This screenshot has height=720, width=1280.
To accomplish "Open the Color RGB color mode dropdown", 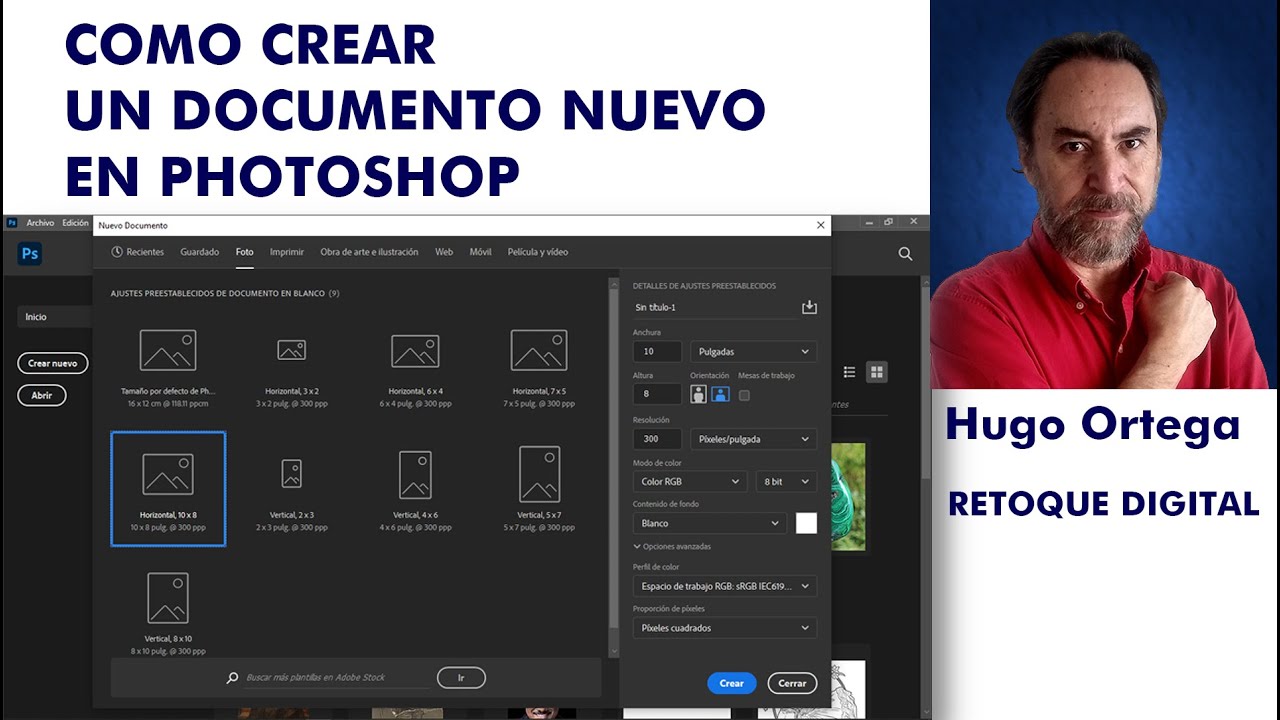I will (690, 482).
